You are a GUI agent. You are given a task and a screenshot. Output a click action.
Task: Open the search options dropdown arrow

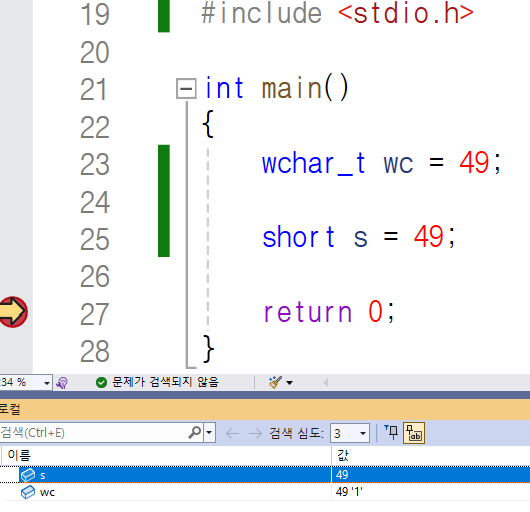[209, 433]
